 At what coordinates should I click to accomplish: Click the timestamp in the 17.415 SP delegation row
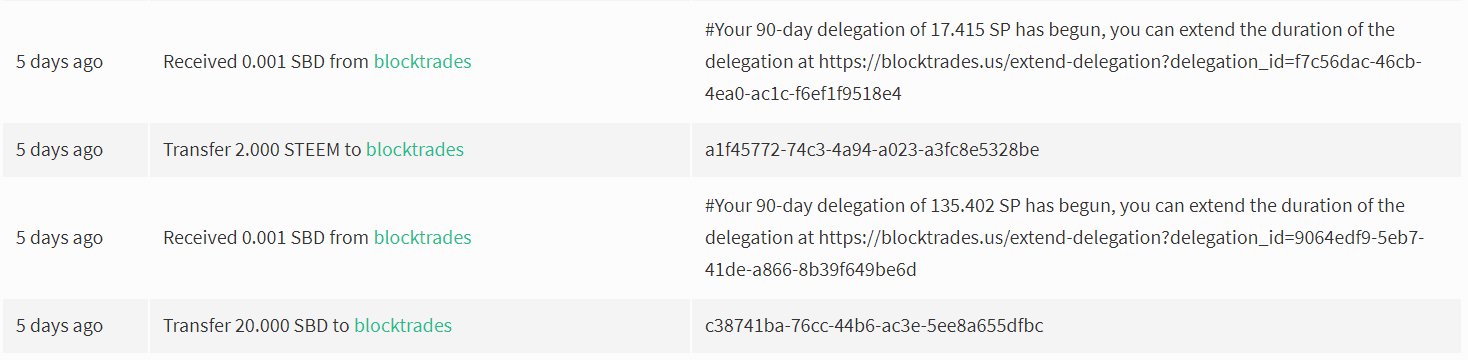[x=59, y=62]
